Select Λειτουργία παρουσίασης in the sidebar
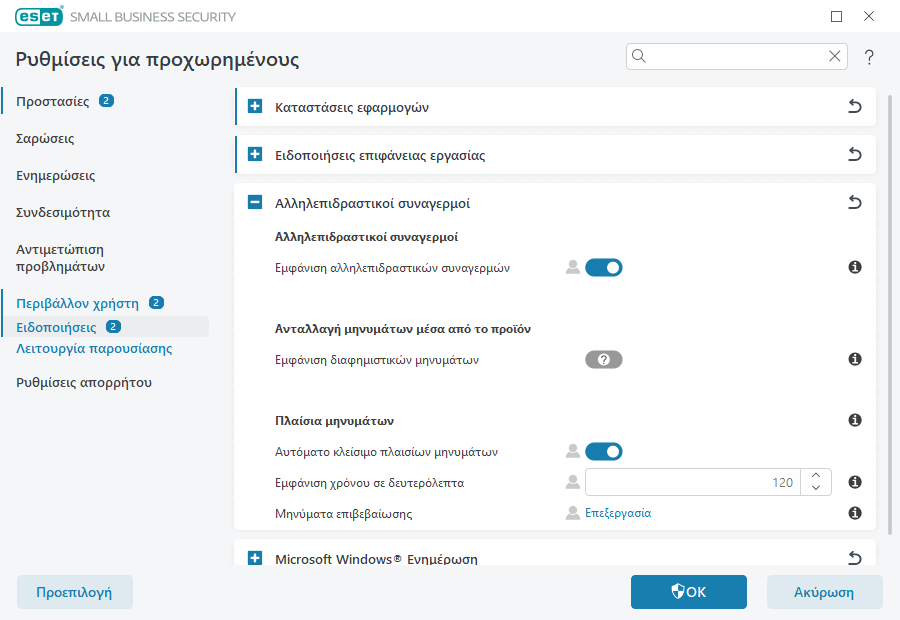This screenshot has height=620, width=900. [94, 349]
